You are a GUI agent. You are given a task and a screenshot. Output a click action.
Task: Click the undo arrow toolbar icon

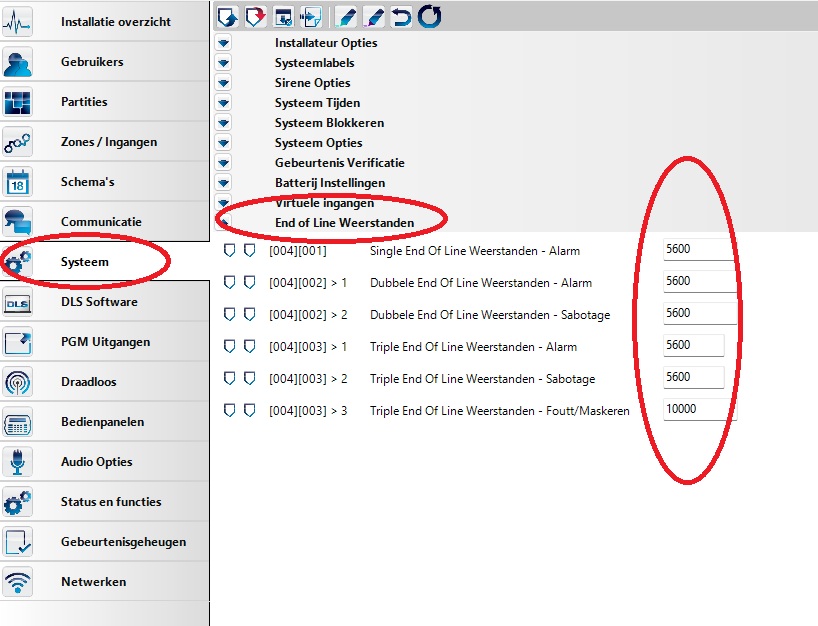401,15
